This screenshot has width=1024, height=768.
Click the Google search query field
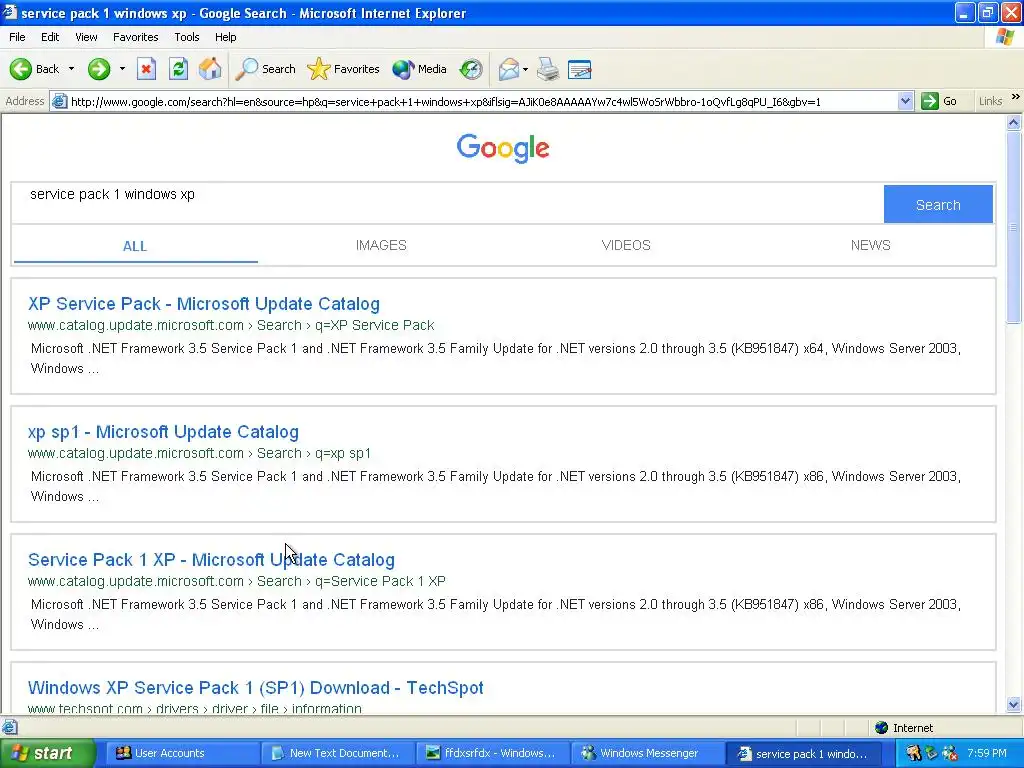click(447, 204)
